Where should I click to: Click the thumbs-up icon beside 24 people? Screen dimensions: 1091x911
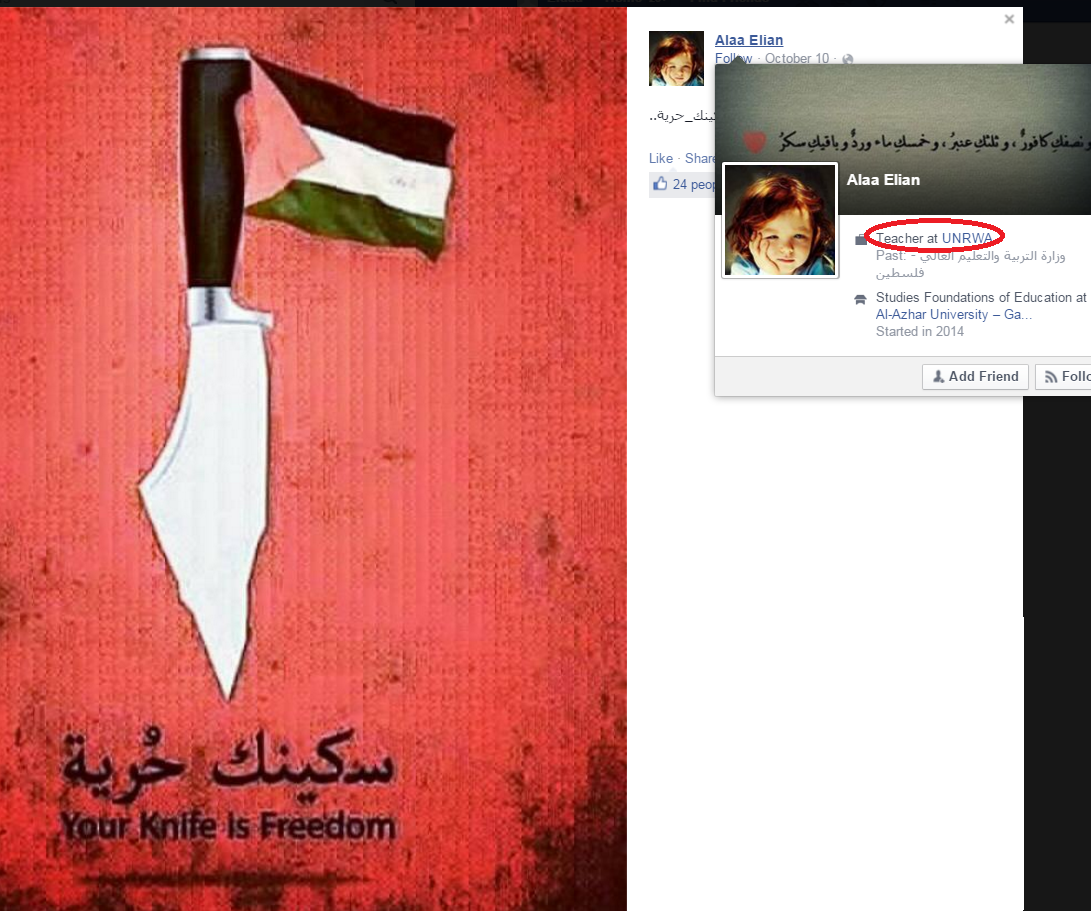(660, 184)
